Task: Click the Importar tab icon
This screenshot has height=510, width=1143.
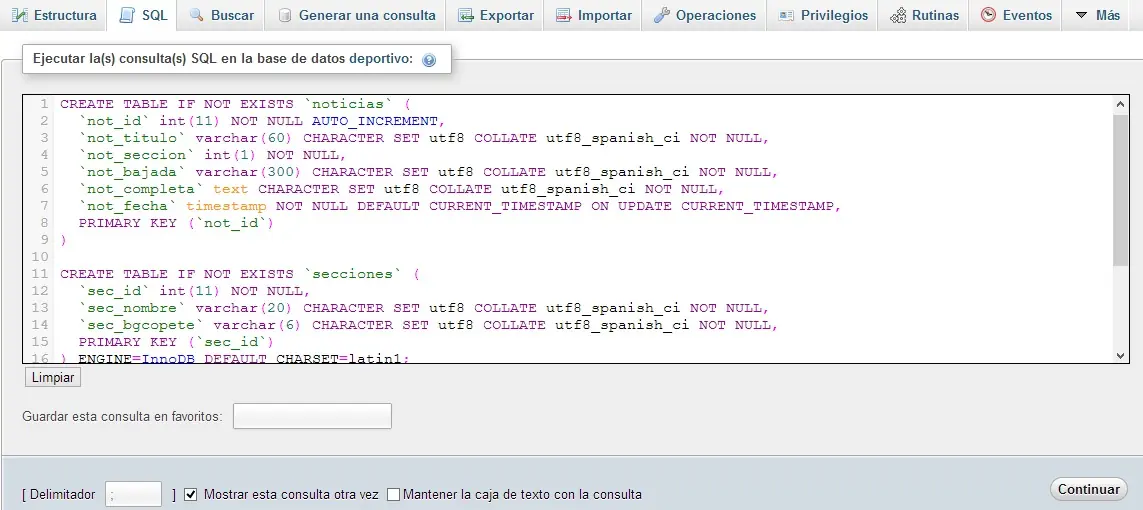Action: click(x=563, y=15)
